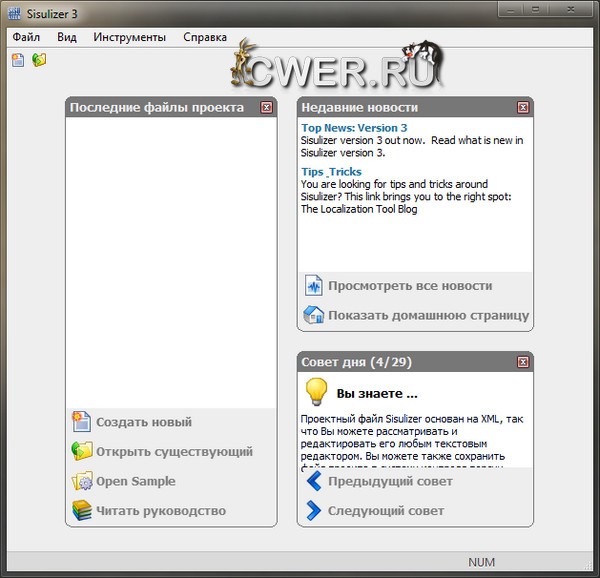Open the Инструменты menu
600x578 pixels.
click(129, 37)
